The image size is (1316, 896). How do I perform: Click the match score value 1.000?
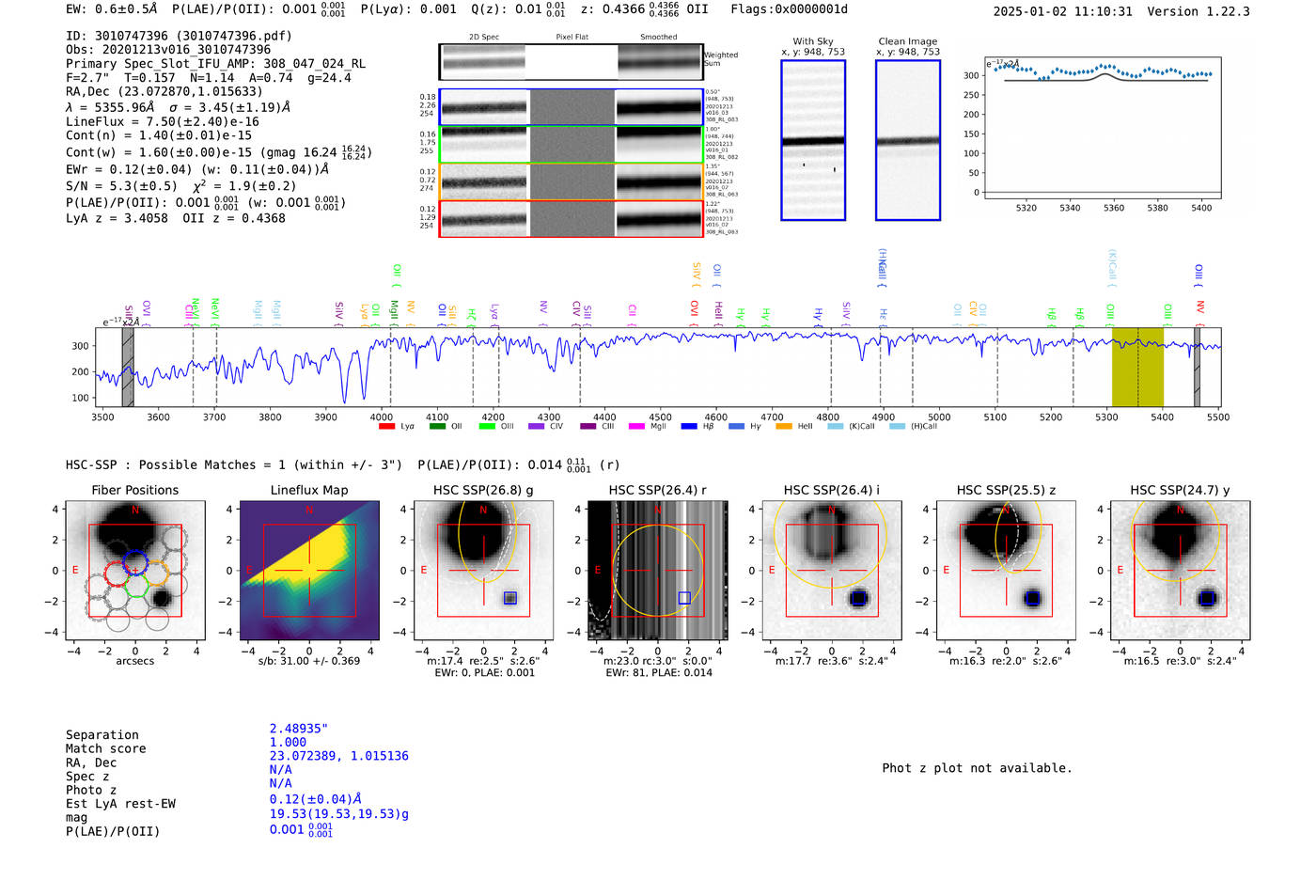pyautogui.click(x=288, y=742)
